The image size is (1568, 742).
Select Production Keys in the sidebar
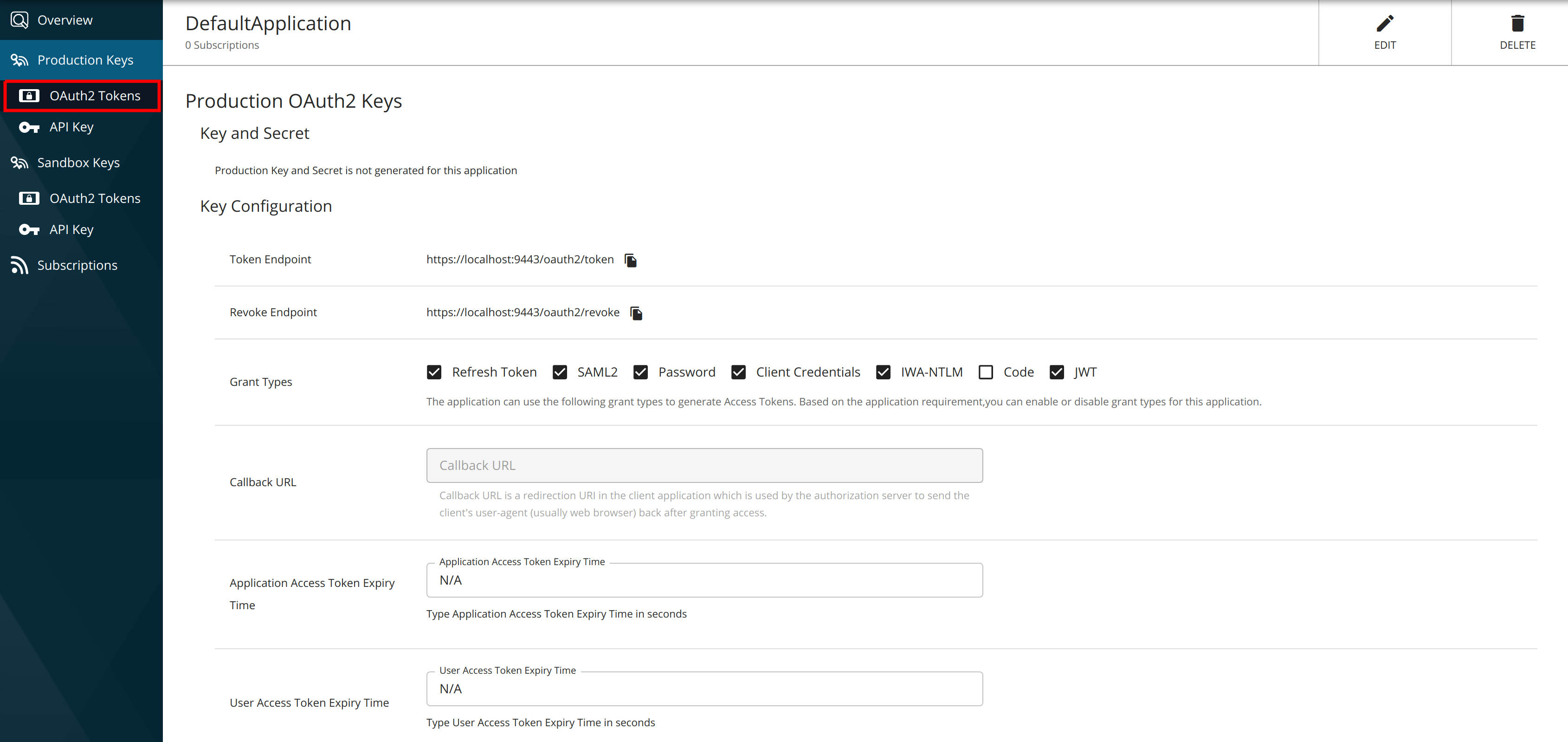(84, 60)
